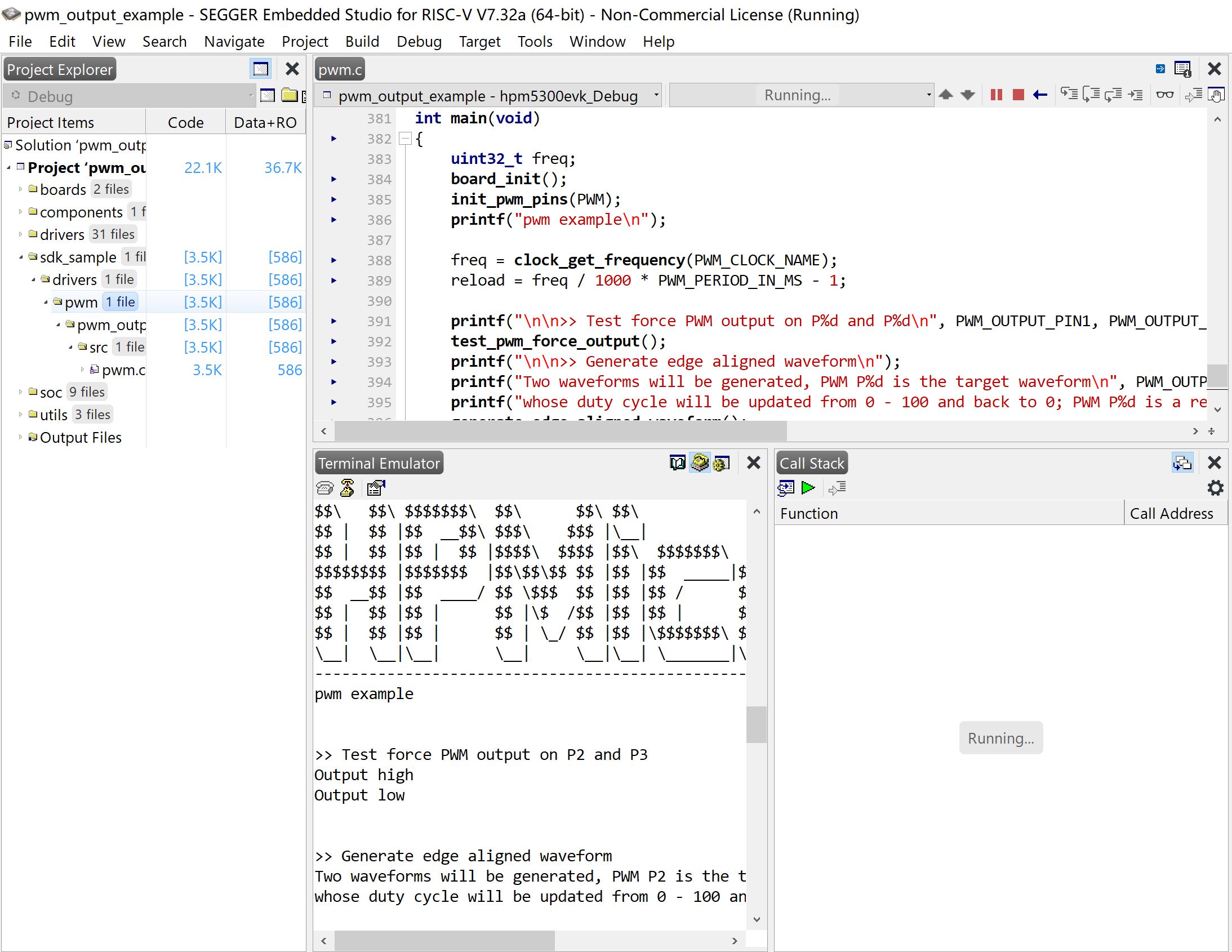Expand the components folder
The height and width of the screenshot is (952, 1232).
[20, 211]
